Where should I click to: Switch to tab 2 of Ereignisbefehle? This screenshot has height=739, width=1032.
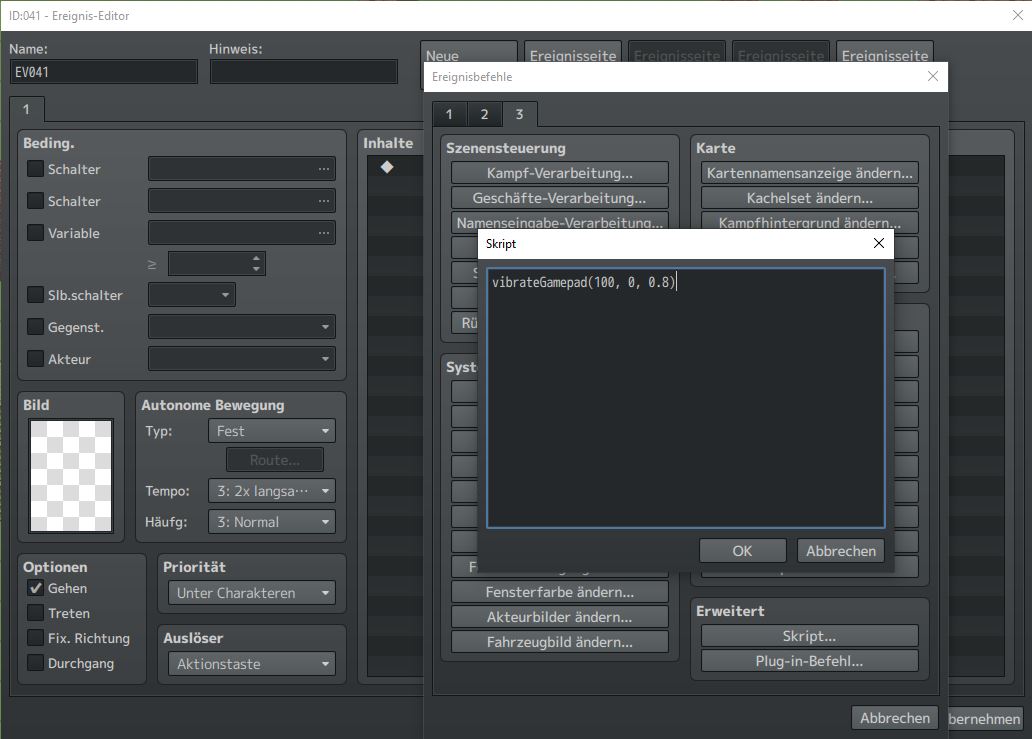[x=484, y=114]
